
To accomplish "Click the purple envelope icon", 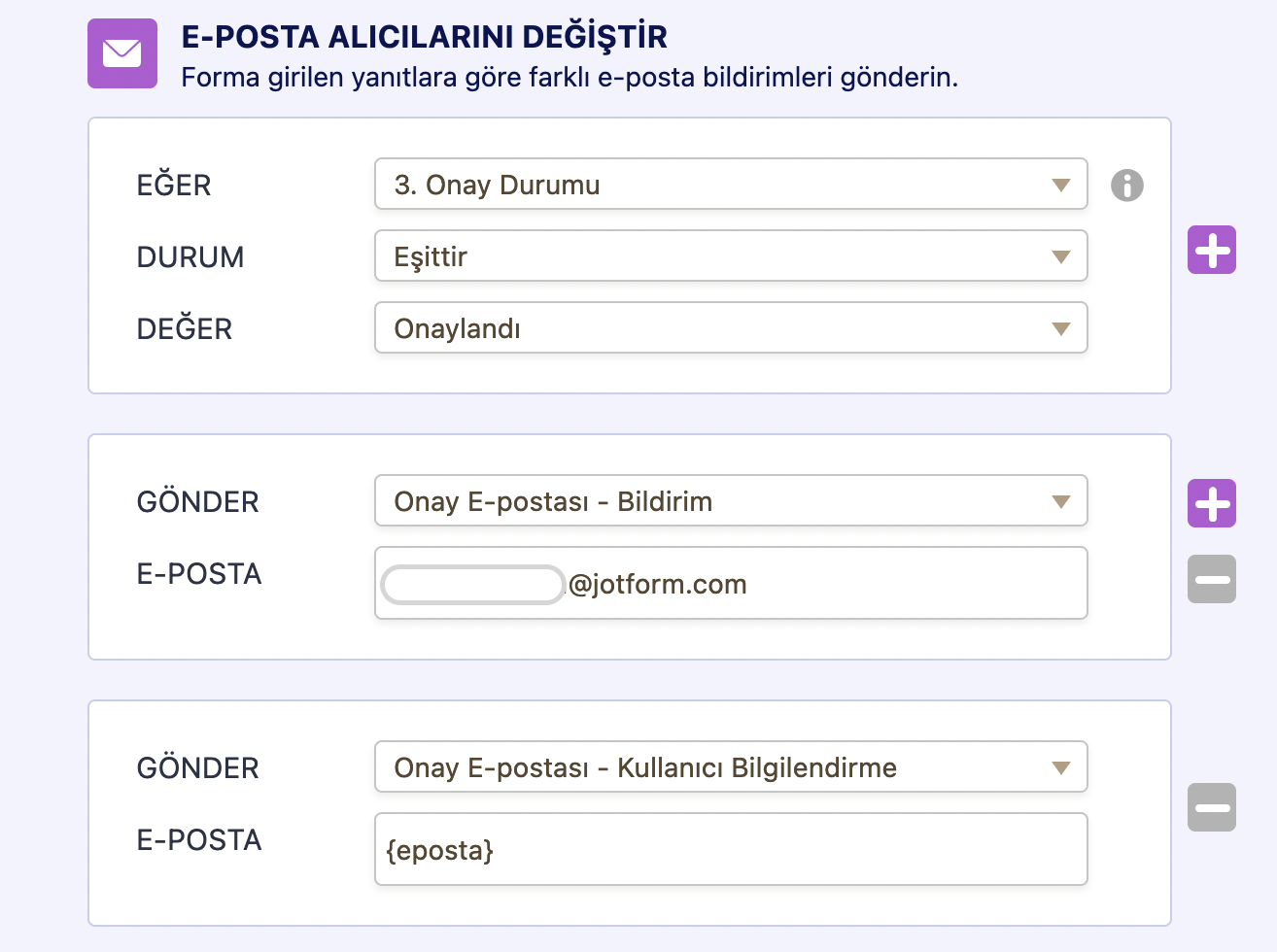I will (x=122, y=53).
